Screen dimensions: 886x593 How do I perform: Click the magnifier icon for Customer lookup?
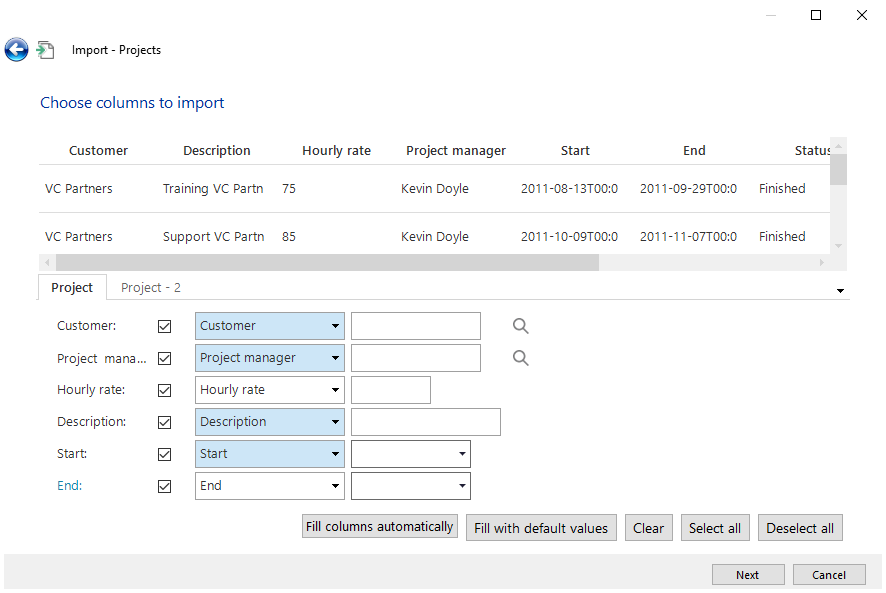520,326
